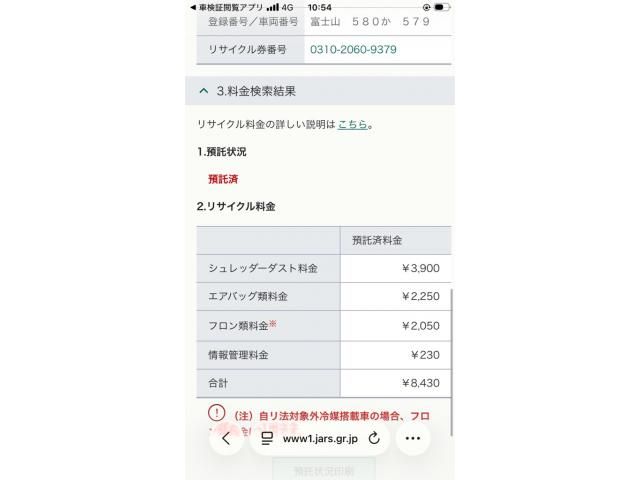The width and height of the screenshot is (640, 480).
Task: Collapse section via 3.料金検索結果 header text
Action: point(256,91)
